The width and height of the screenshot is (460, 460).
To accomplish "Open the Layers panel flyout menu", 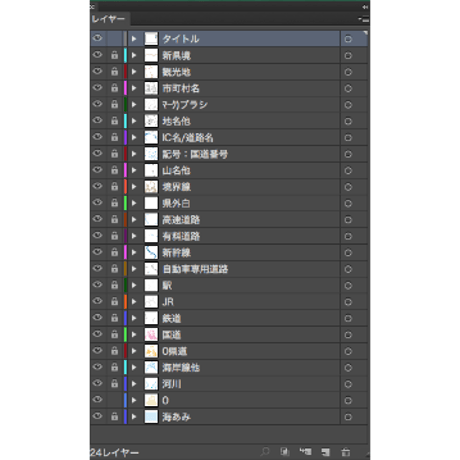I will (364, 19).
